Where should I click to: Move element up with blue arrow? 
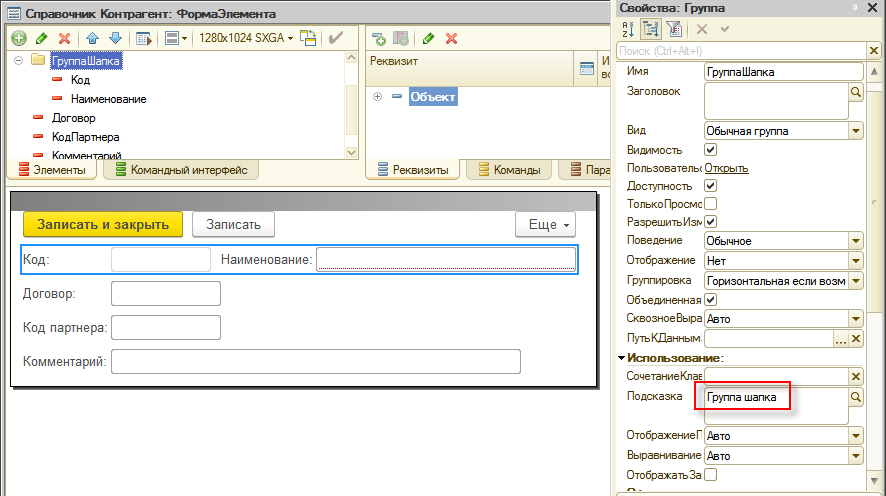[x=92, y=38]
